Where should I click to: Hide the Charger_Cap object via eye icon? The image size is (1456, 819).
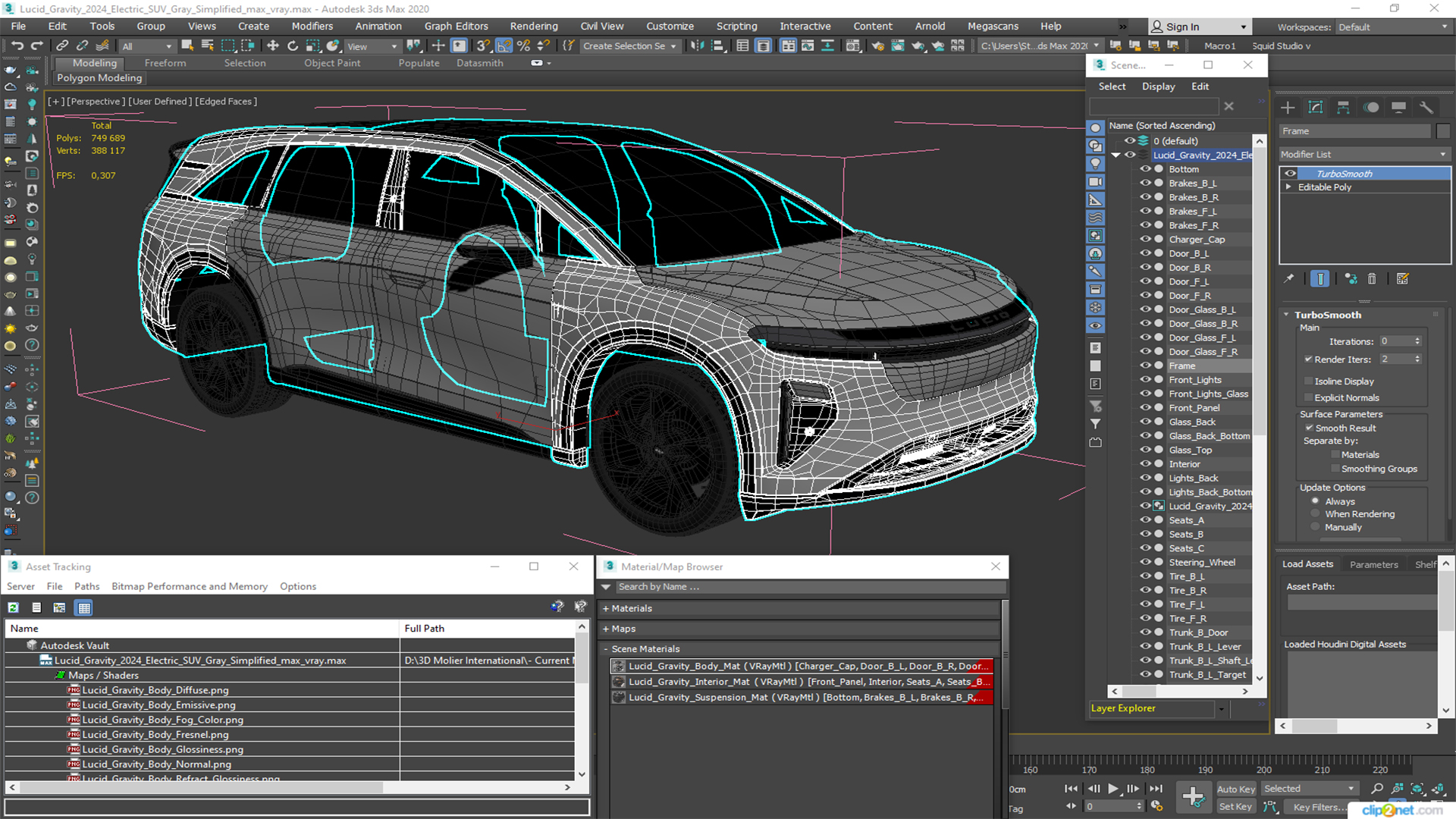pos(1145,240)
